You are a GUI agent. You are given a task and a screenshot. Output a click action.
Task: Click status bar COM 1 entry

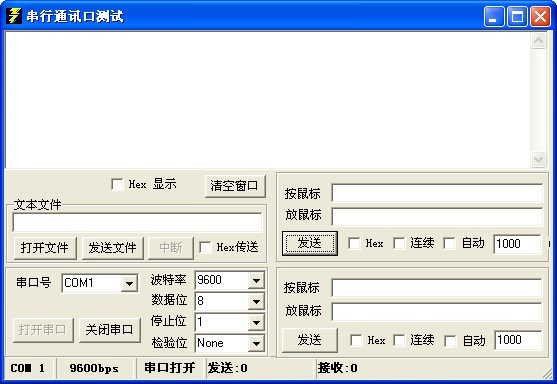click(x=28, y=368)
